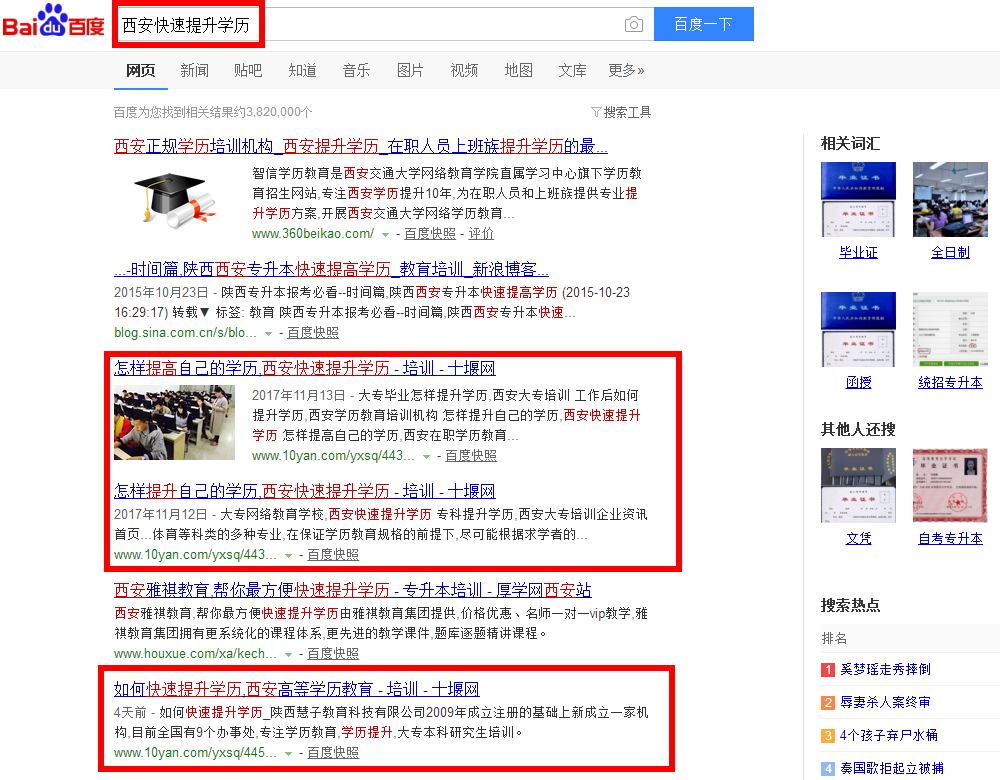Switch to 知道 tab
The height and width of the screenshot is (780, 1000).
302,70
